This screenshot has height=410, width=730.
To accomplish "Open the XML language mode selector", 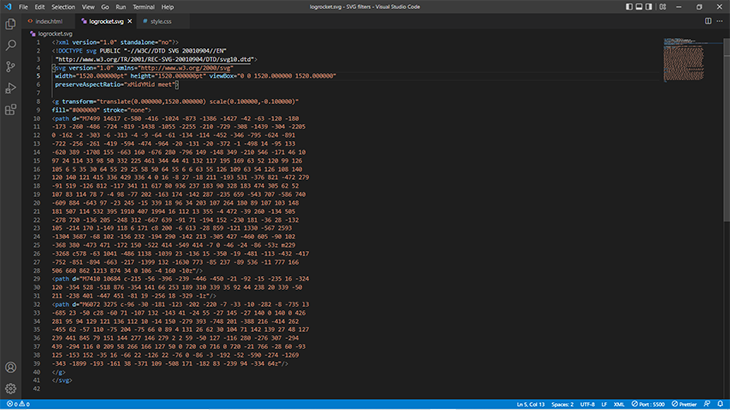I will [x=617, y=404].
